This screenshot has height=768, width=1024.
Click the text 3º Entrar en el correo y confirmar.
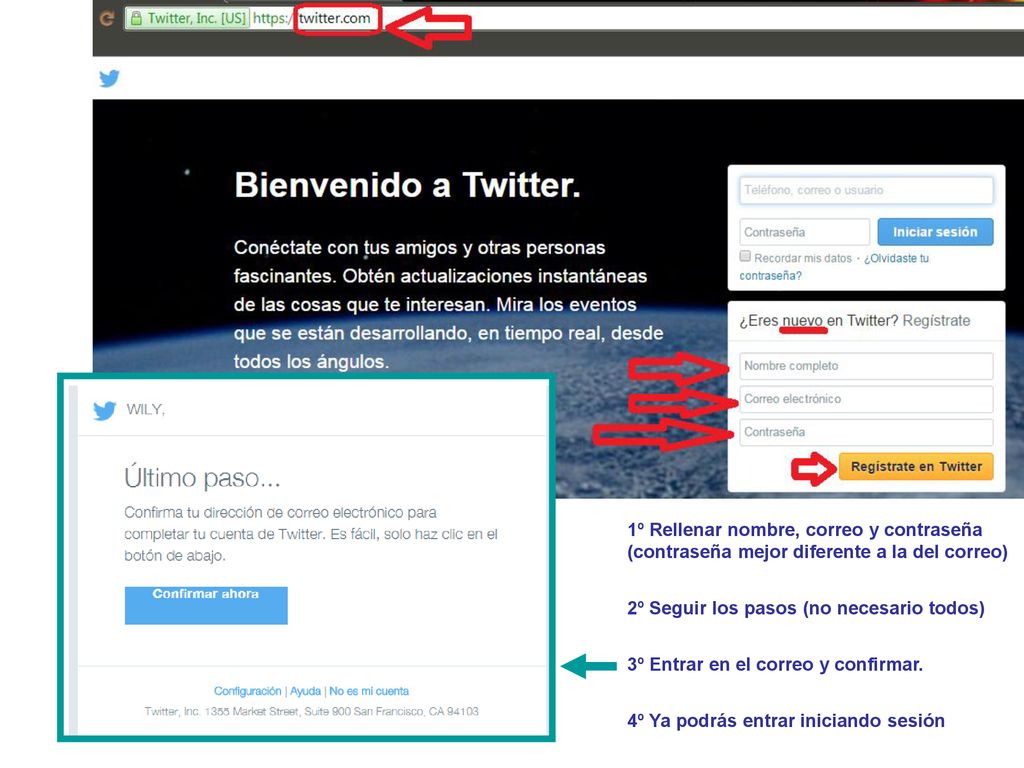pyautogui.click(x=775, y=665)
